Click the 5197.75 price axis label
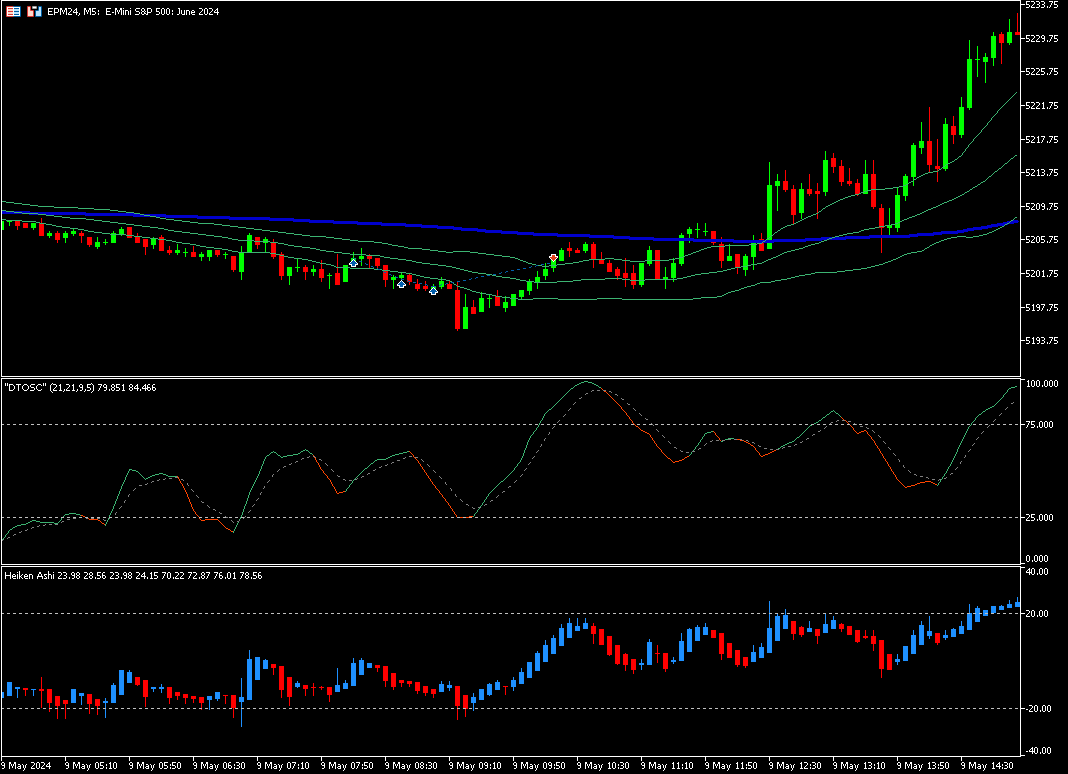 [1041, 307]
